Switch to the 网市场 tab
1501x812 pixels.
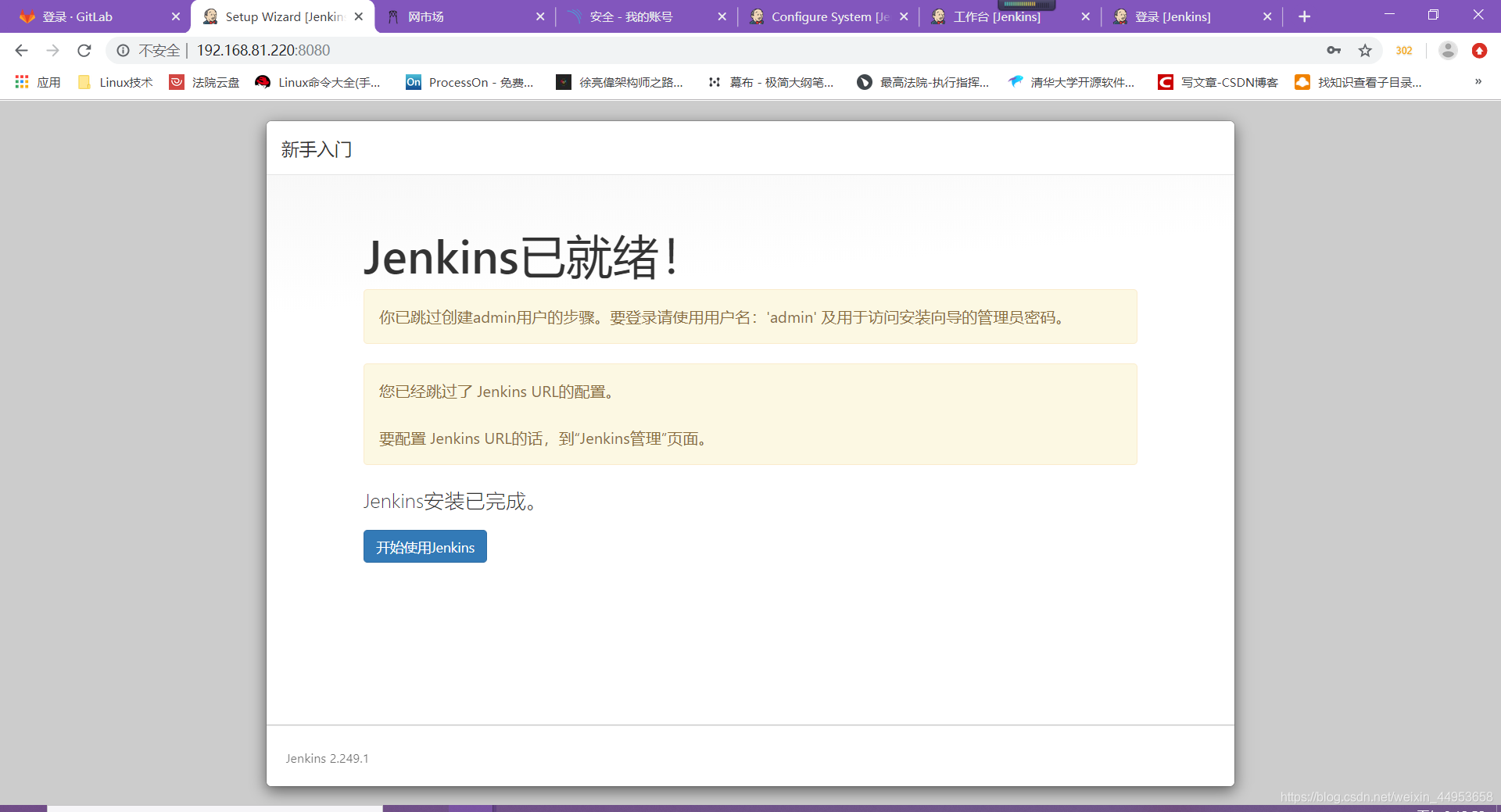(x=465, y=16)
